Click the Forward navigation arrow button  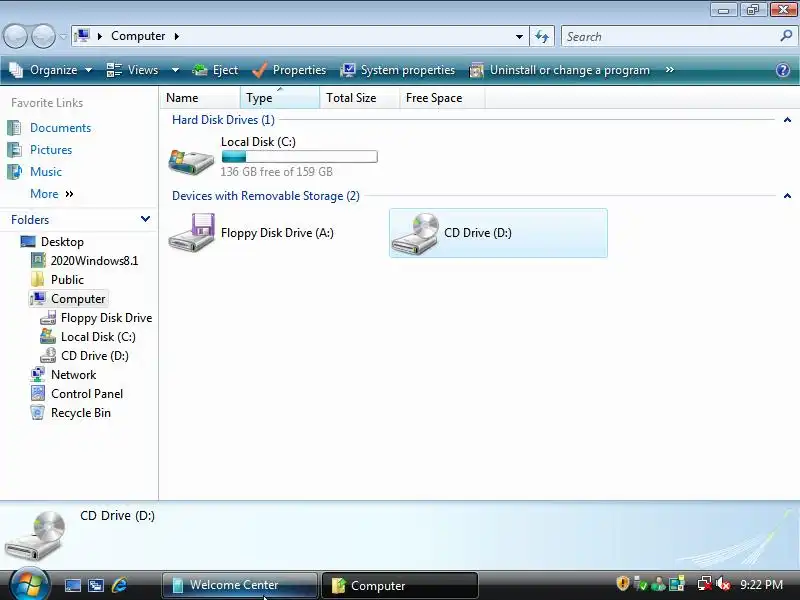tap(44, 37)
